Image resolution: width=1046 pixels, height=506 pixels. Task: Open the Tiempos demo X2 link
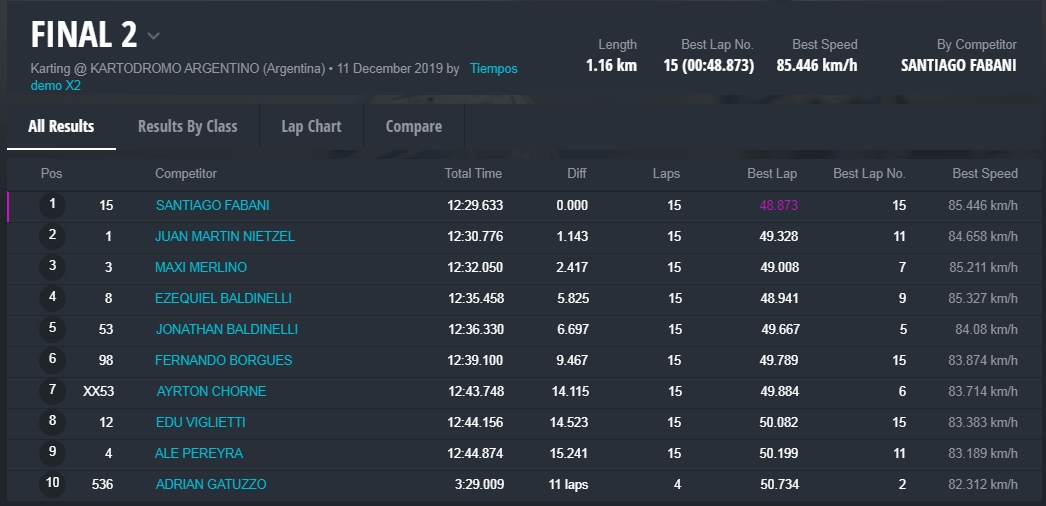(x=493, y=69)
